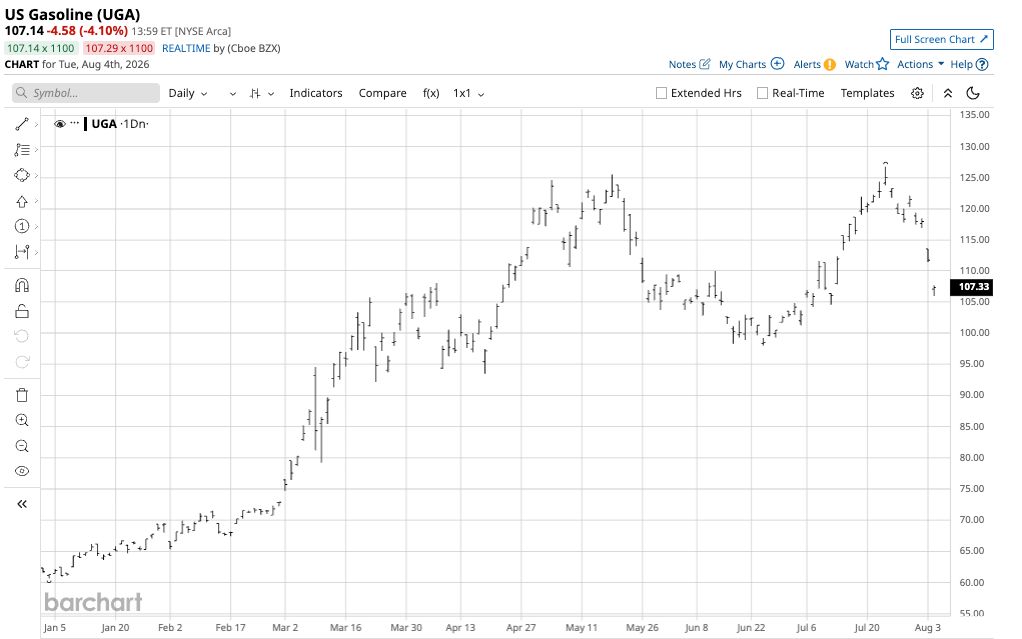The height and width of the screenshot is (639, 1022).
Task: Click the orange Alerts exclamation icon
Action: 829,65
